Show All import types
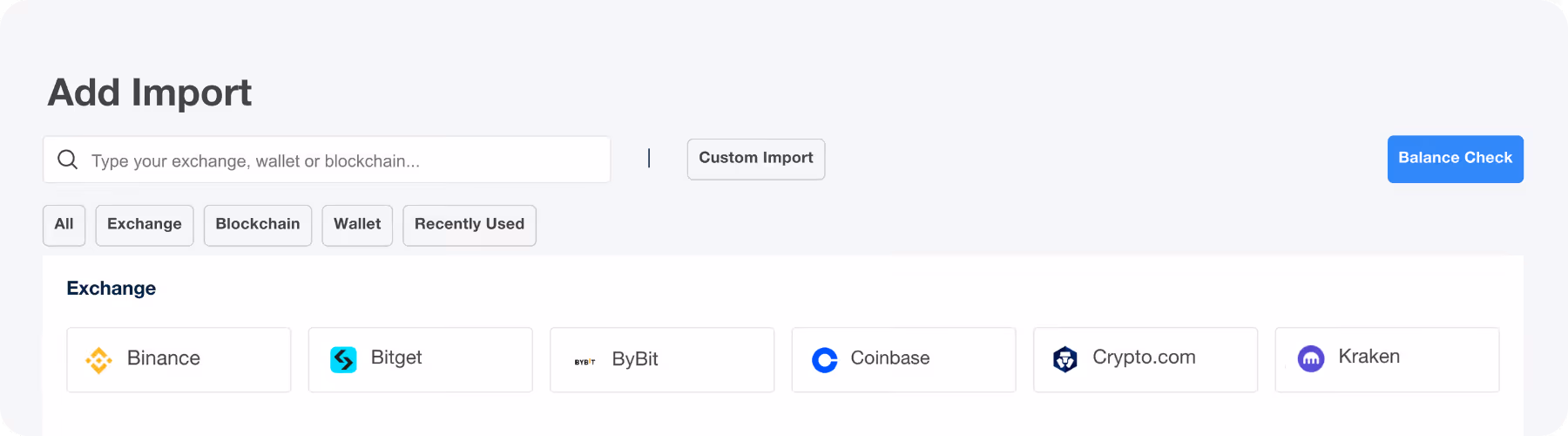Screen dimensions: 1568x436 [64, 225]
